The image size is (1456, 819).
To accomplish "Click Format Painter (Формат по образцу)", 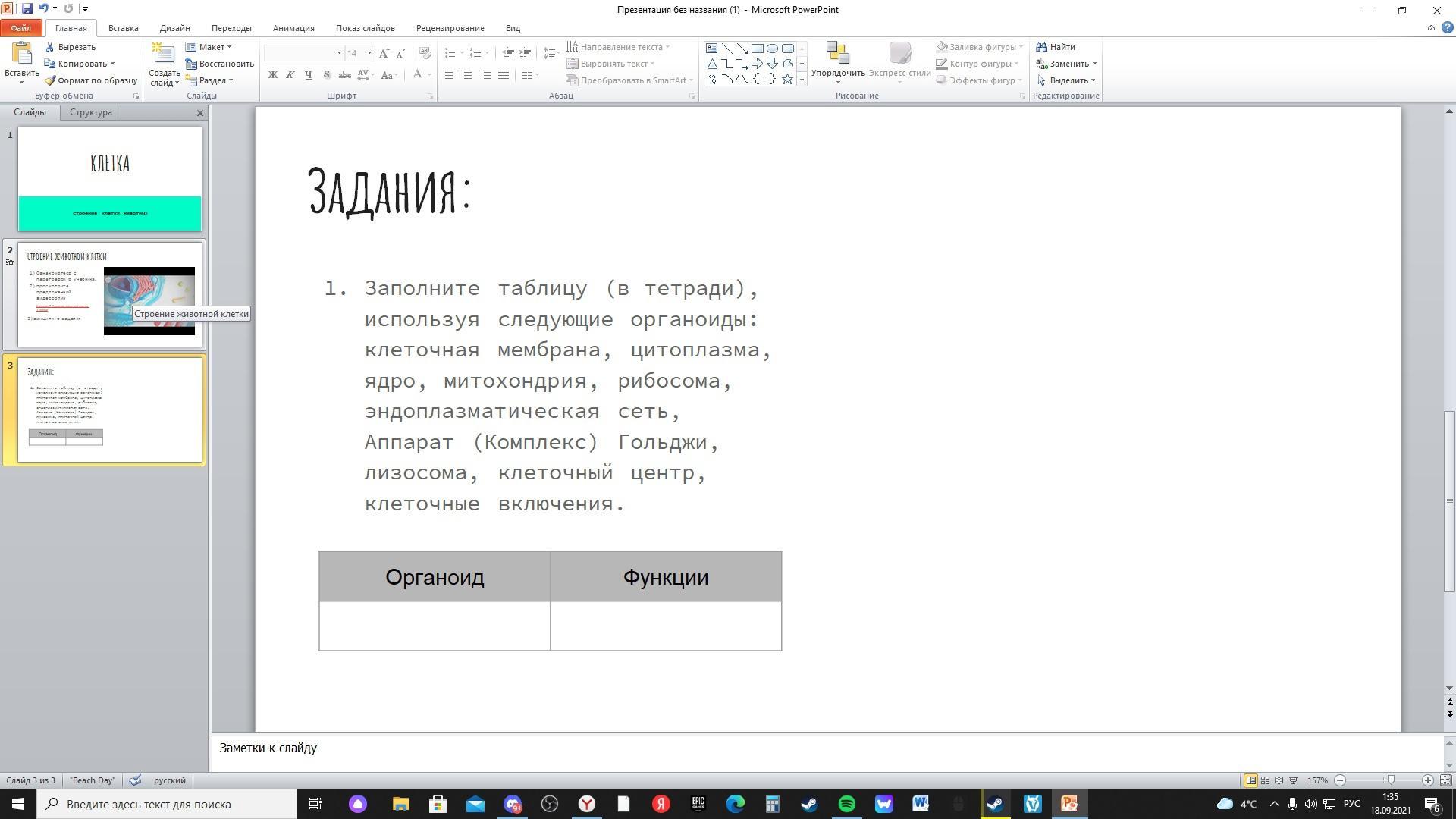I will click(91, 80).
